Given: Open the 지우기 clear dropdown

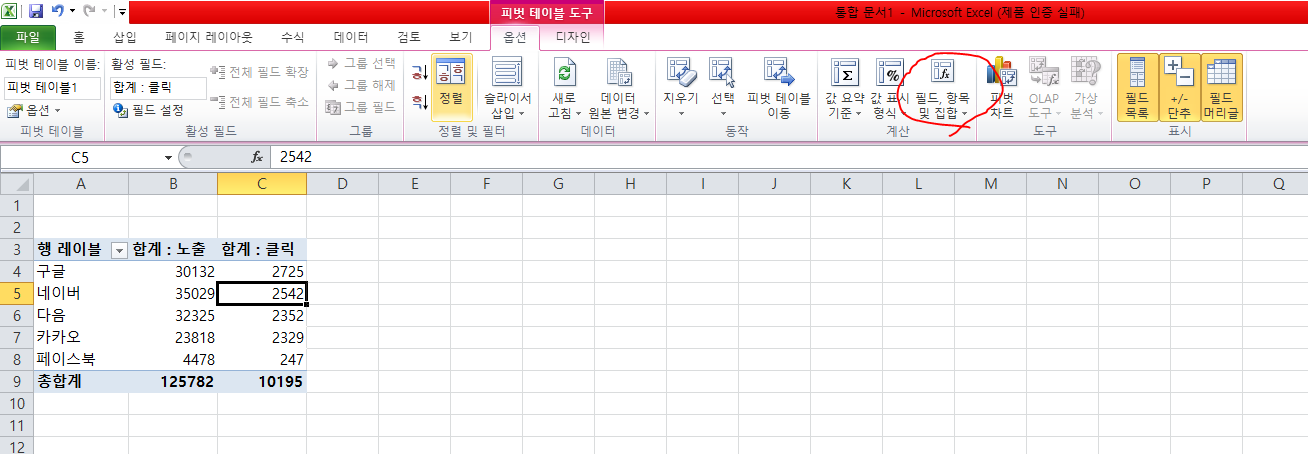Looking at the screenshot, I should click(680, 88).
